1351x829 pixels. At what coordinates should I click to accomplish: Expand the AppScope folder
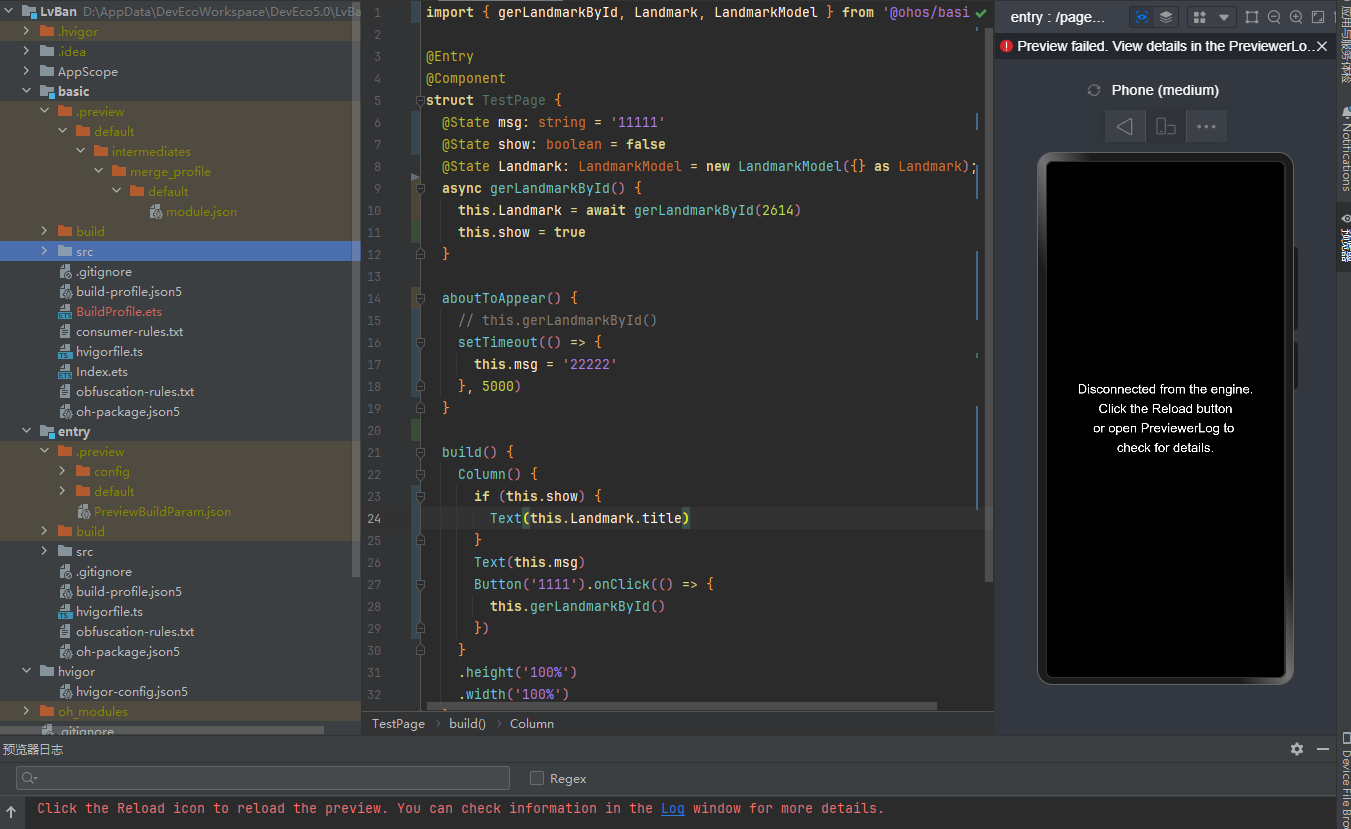pyautogui.click(x=27, y=71)
